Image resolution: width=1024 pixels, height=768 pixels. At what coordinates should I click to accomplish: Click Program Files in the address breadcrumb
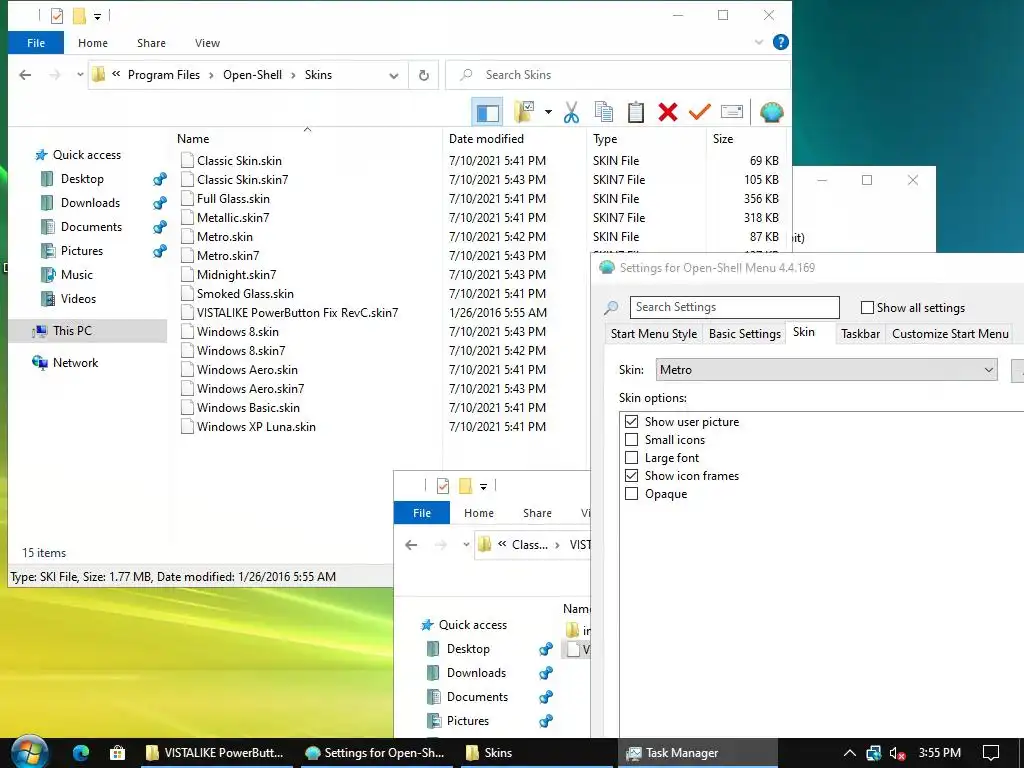[164, 75]
